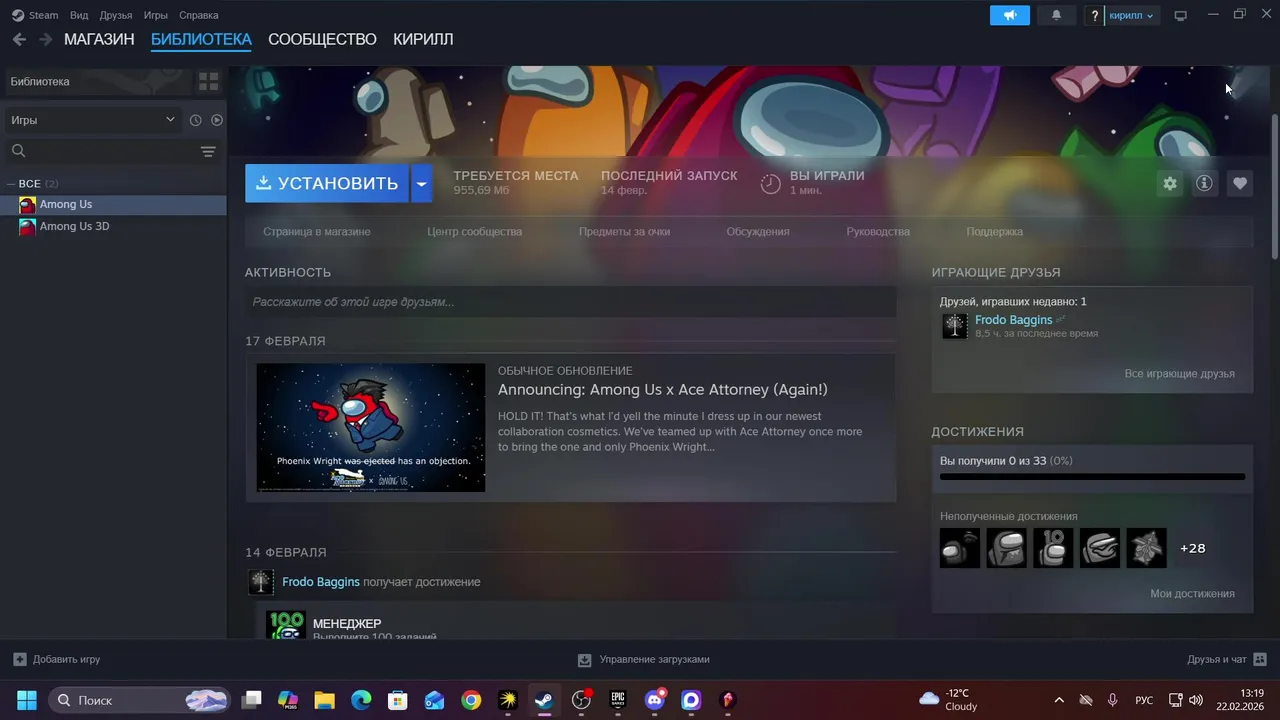Open Microsoft Store from the taskbar

click(x=398, y=700)
